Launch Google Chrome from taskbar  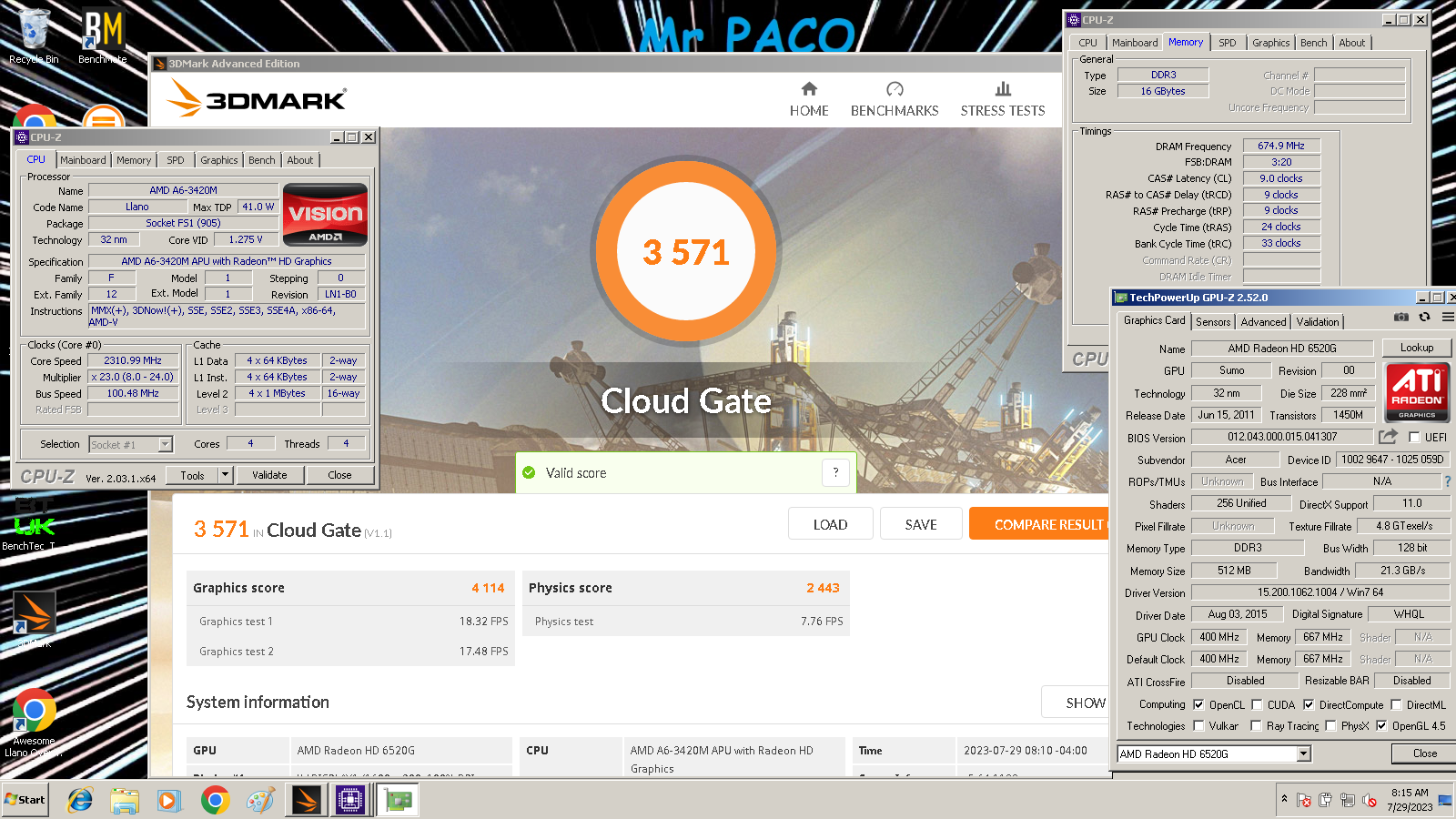click(215, 800)
